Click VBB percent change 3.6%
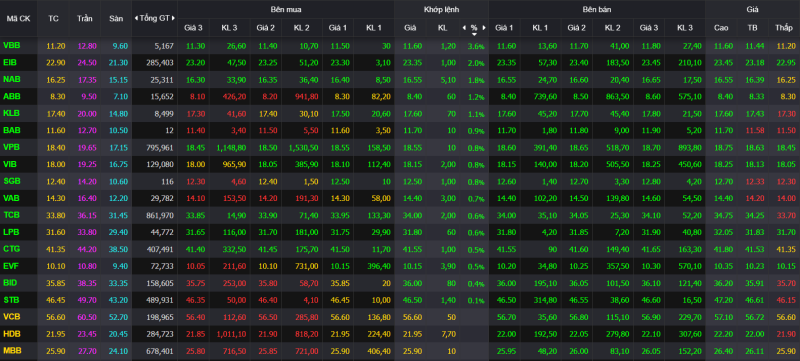The width and height of the screenshot is (800, 361). 476,46
